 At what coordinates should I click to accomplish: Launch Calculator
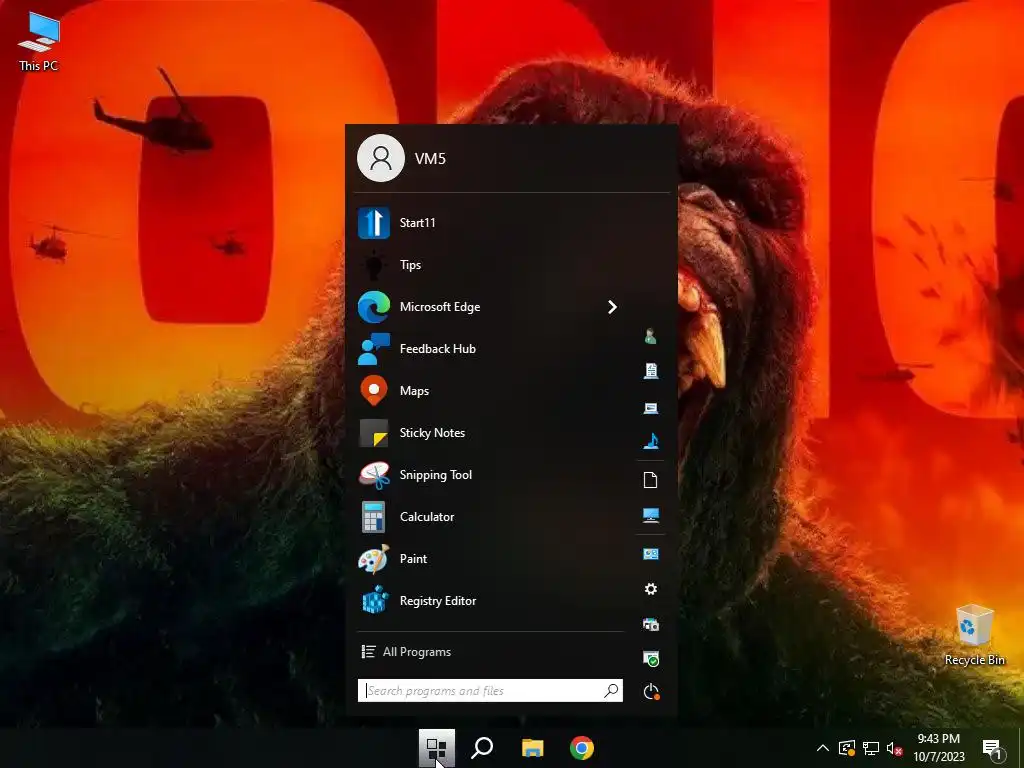pos(490,517)
